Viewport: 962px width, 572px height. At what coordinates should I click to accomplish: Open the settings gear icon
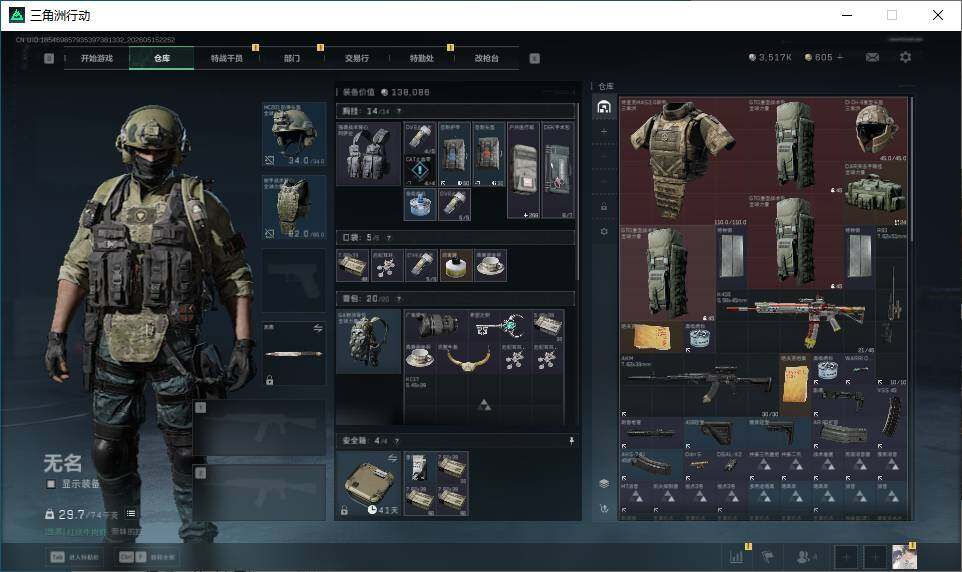(905, 57)
